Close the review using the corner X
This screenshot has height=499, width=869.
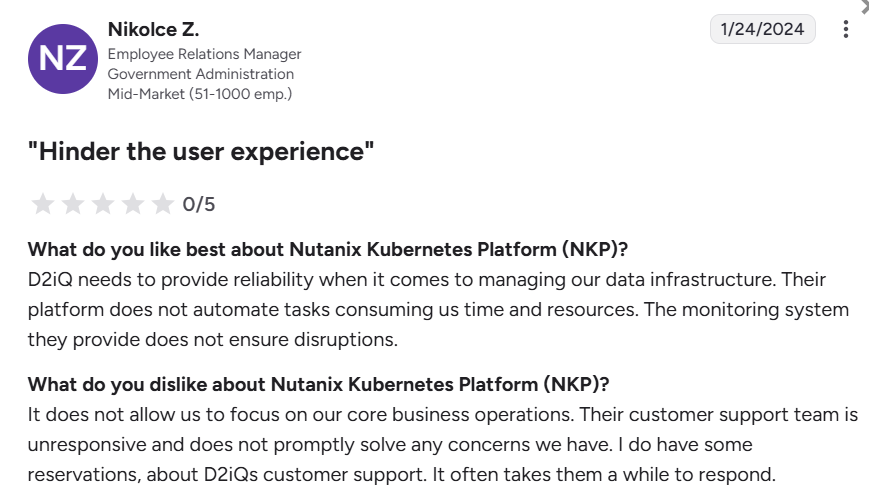(x=863, y=4)
